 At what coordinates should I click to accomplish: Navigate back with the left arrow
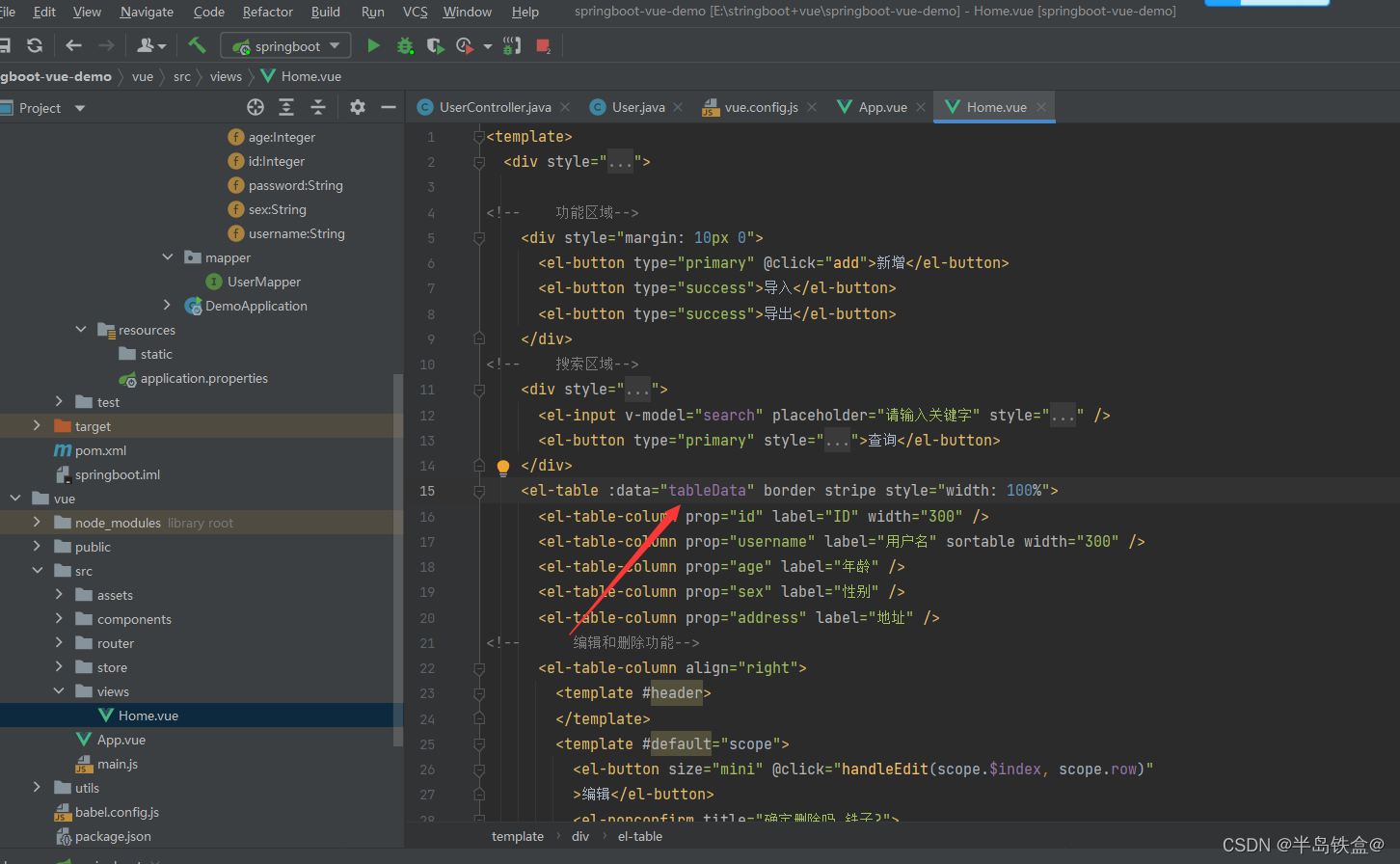point(74,45)
